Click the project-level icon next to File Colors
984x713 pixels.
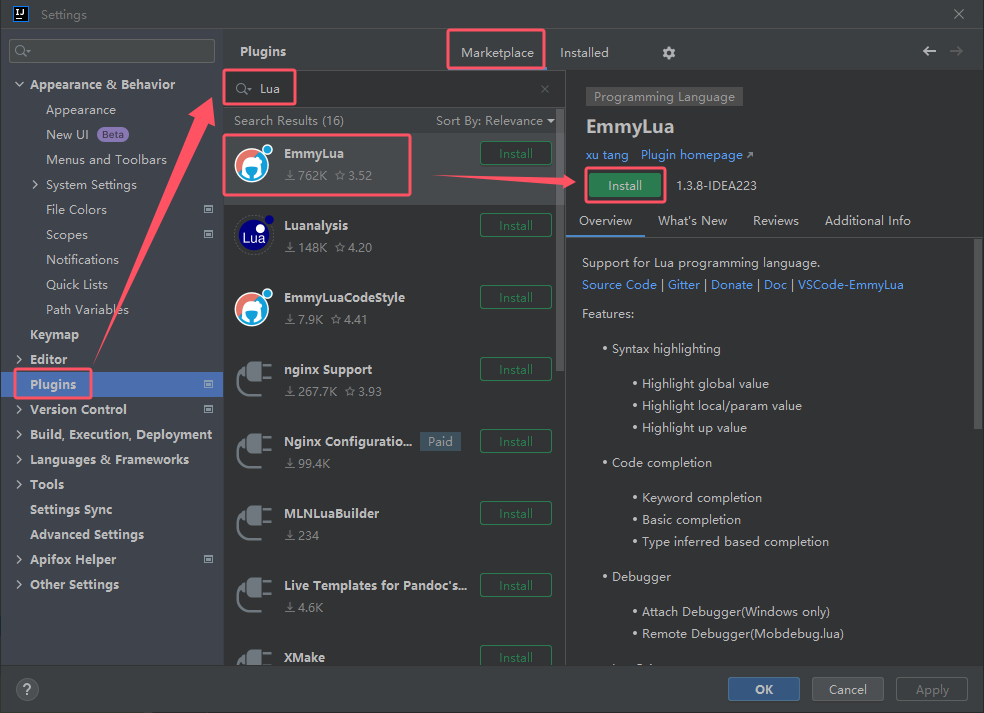coord(208,209)
